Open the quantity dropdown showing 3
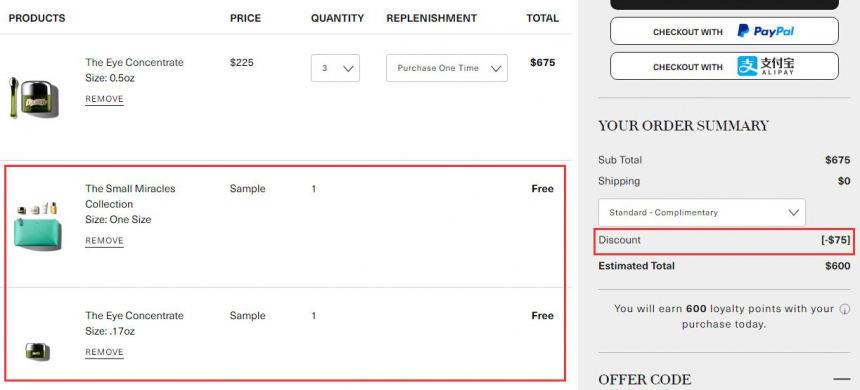Screen dimensions: 860x390 [335, 68]
